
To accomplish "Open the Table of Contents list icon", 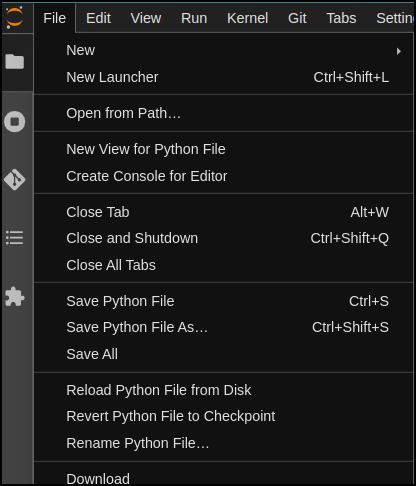I will (15, 238).
